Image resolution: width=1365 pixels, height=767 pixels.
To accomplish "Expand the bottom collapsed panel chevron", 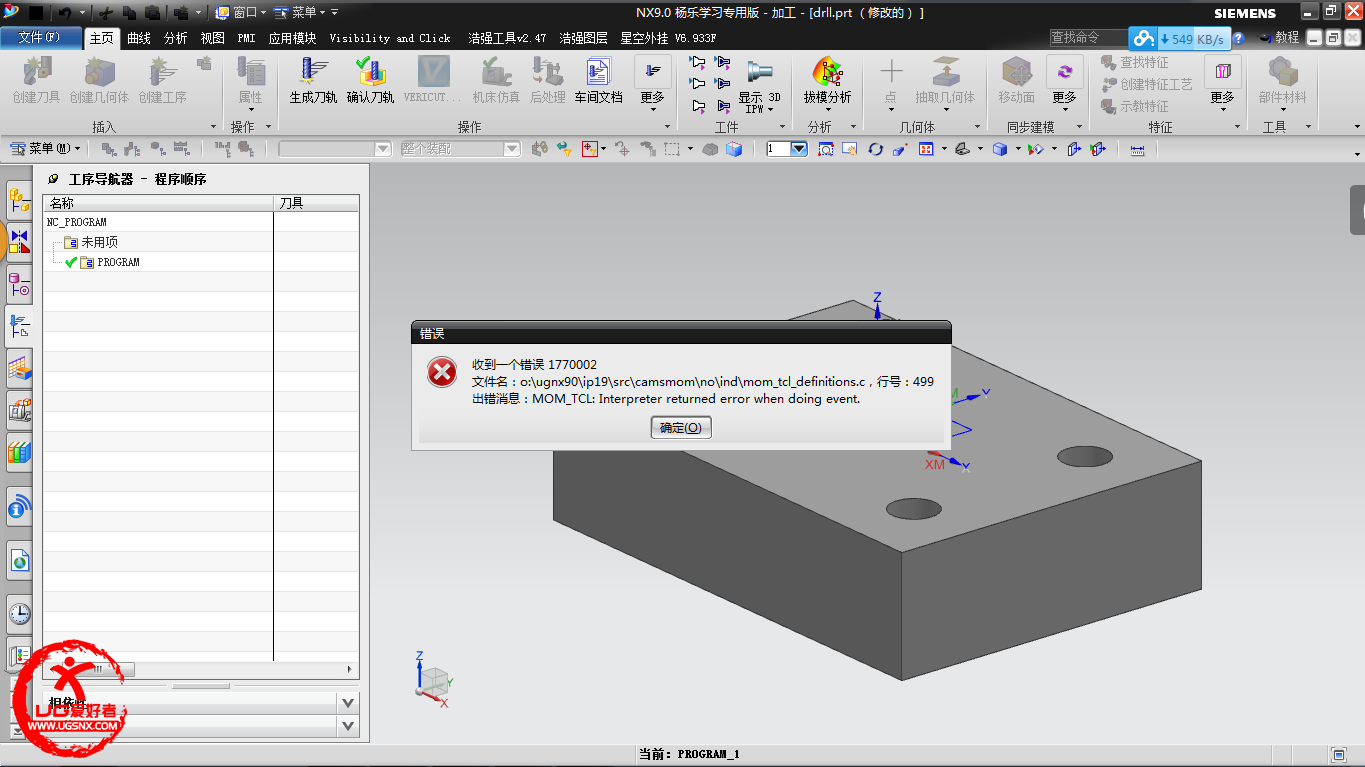I will (x=347, y=726).
